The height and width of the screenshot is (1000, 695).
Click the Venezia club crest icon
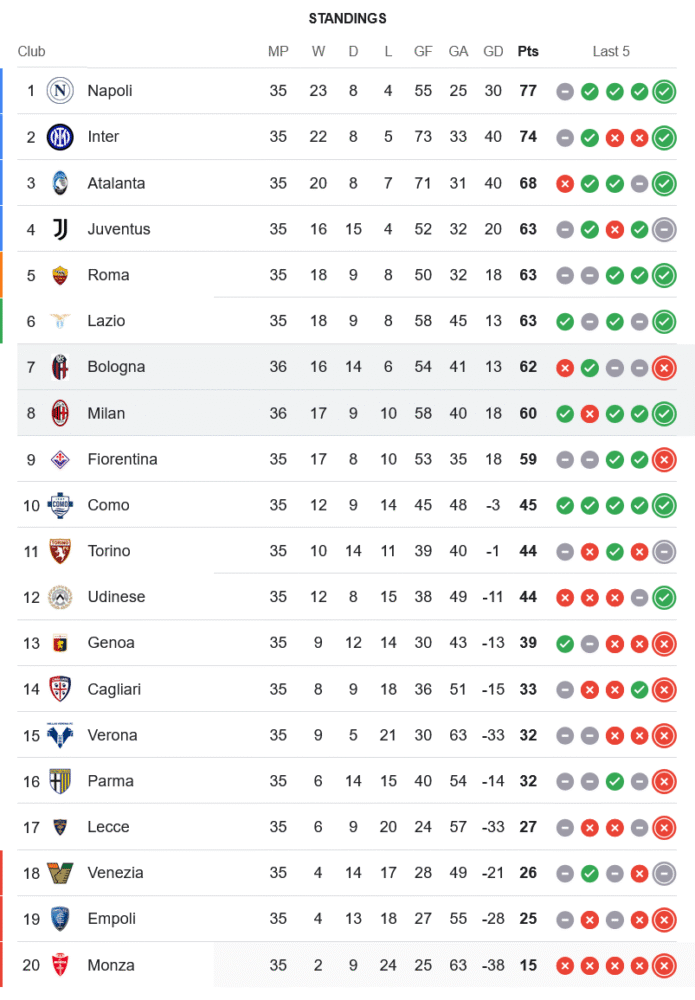point(61,873)
